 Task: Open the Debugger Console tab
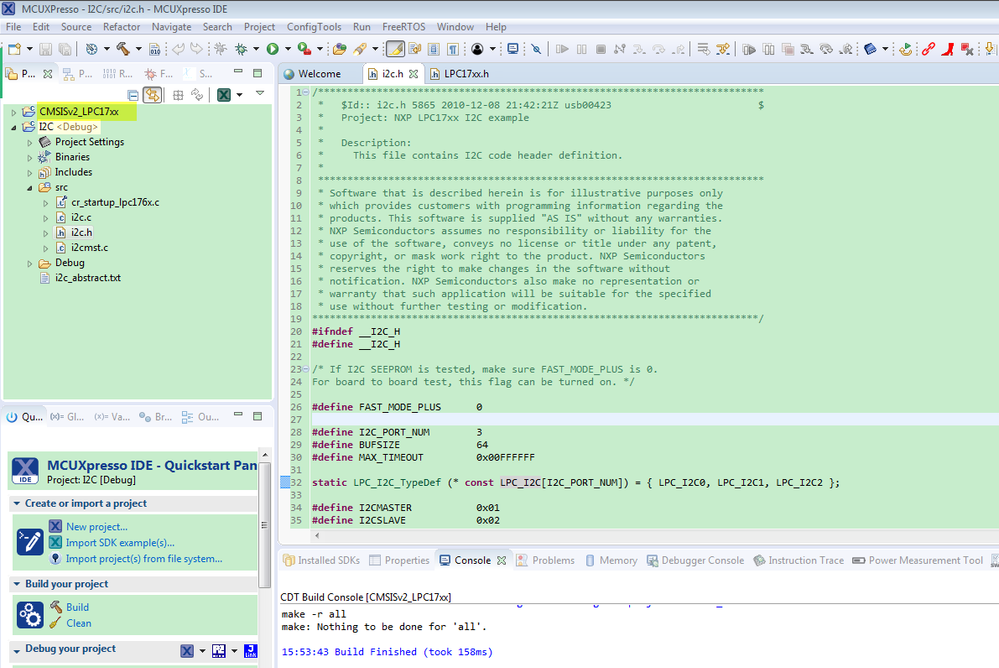[695, 560]
